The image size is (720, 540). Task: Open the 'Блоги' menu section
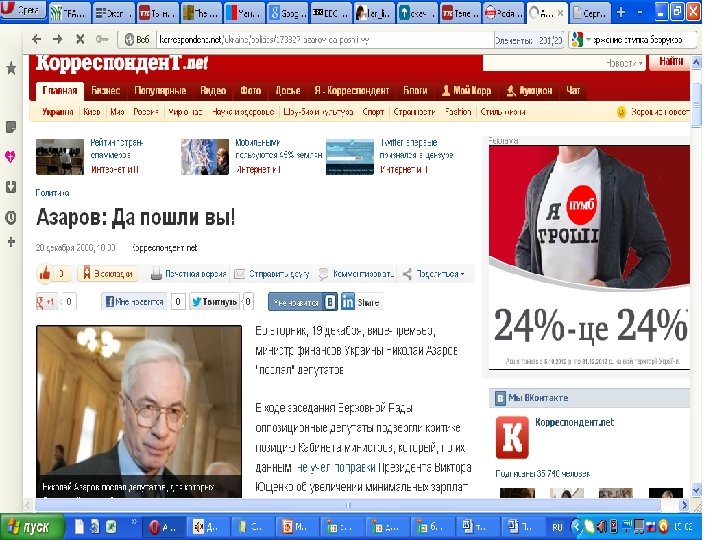tap(415, 90)
